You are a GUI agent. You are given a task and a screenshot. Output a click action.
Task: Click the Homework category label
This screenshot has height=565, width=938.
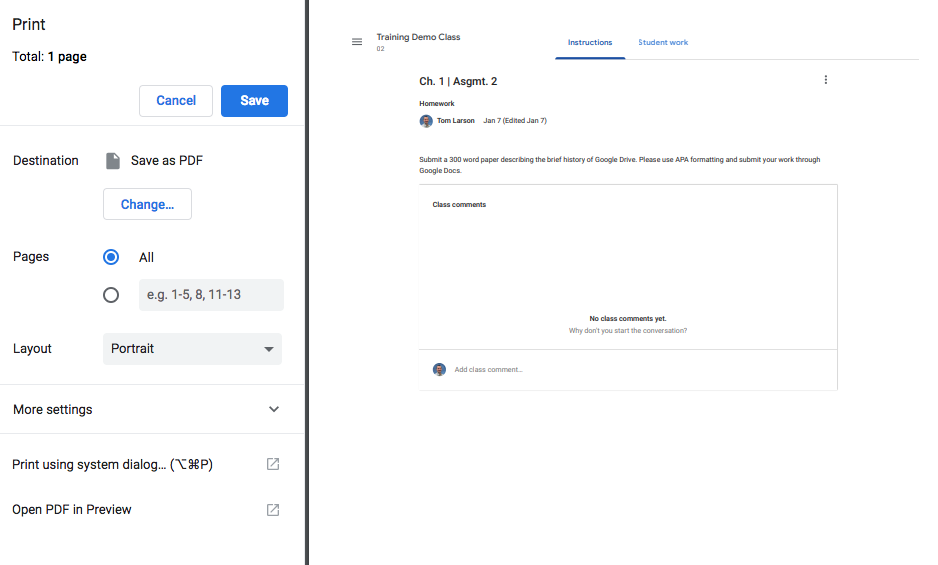pyautogui.click(x=437, y=104)
